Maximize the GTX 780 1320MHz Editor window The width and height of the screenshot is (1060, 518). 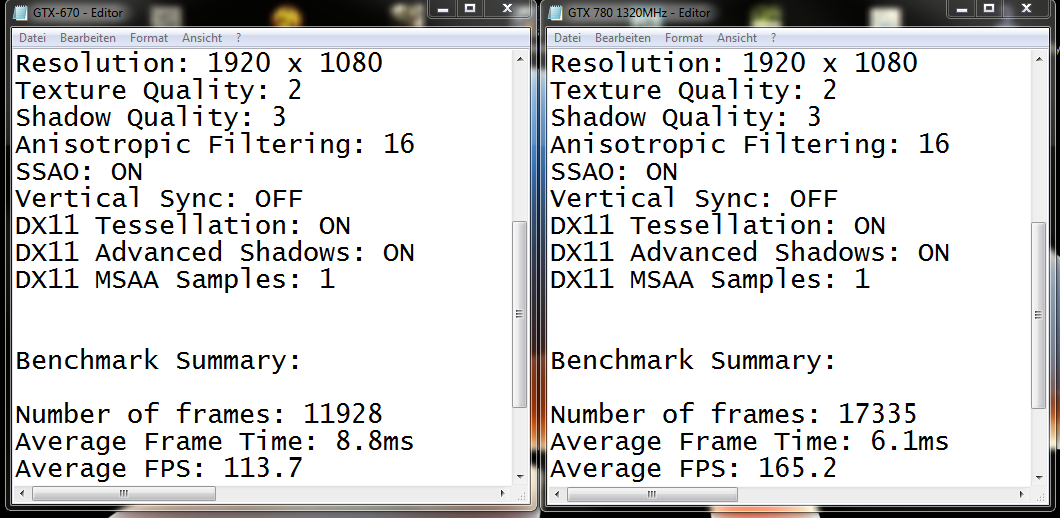coord(989,9)
